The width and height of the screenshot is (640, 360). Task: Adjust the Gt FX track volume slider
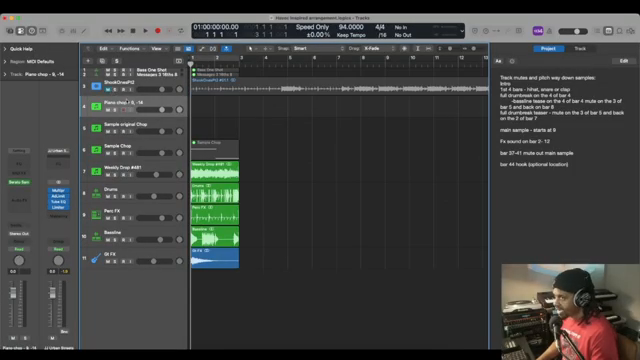coord(154,261)
